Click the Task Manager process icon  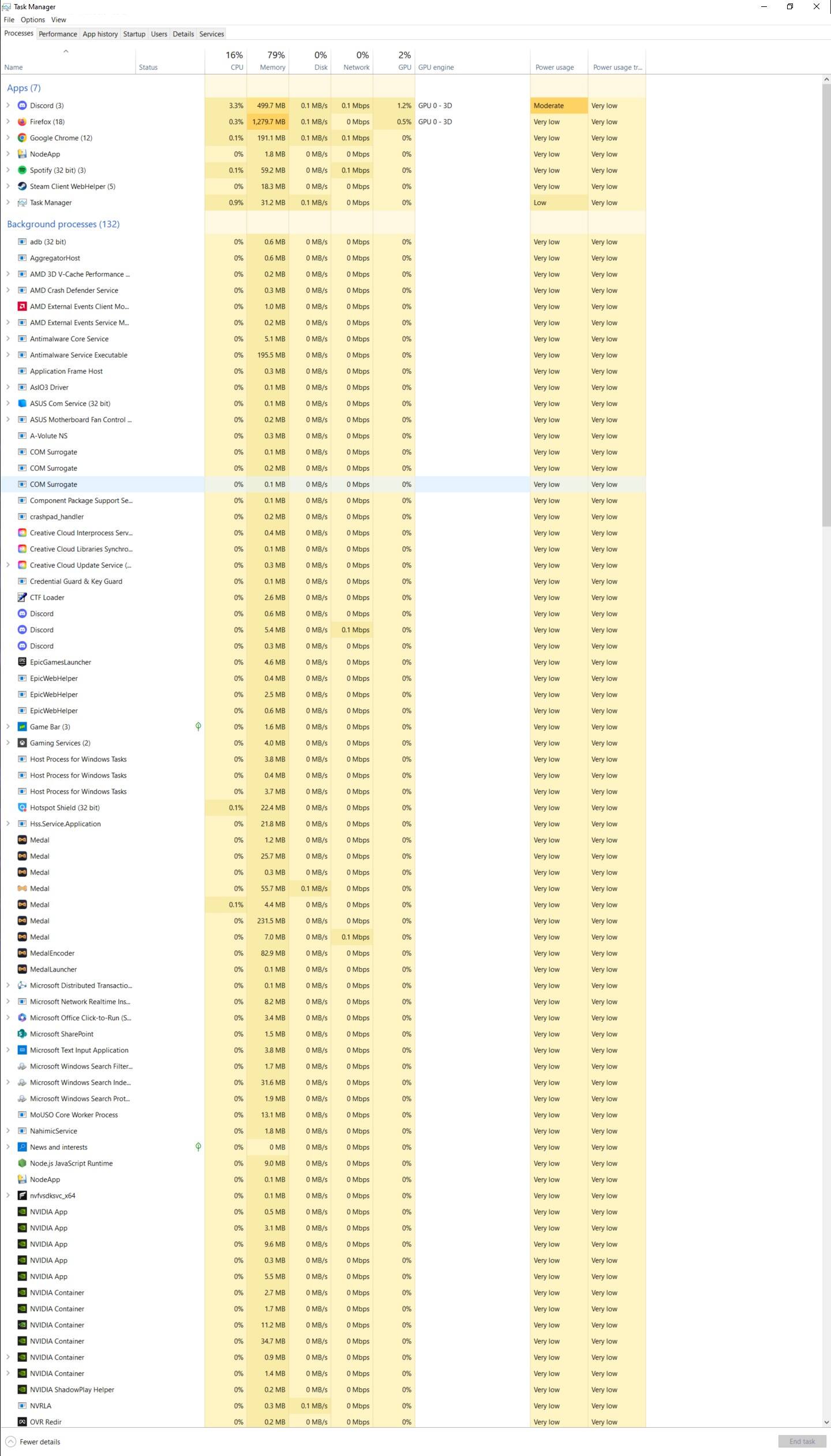point(22,203)
